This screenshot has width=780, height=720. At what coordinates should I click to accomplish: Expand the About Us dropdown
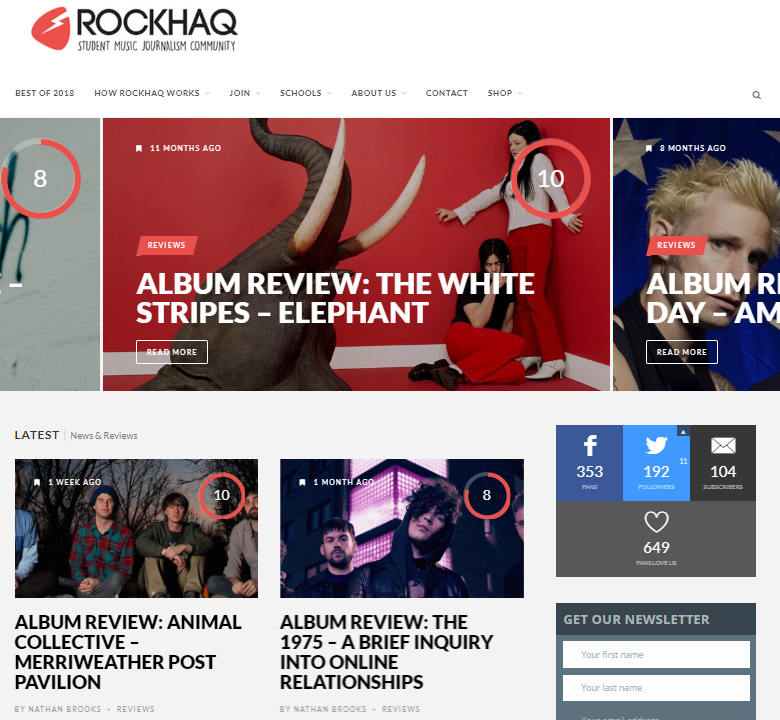coord(379,93)
